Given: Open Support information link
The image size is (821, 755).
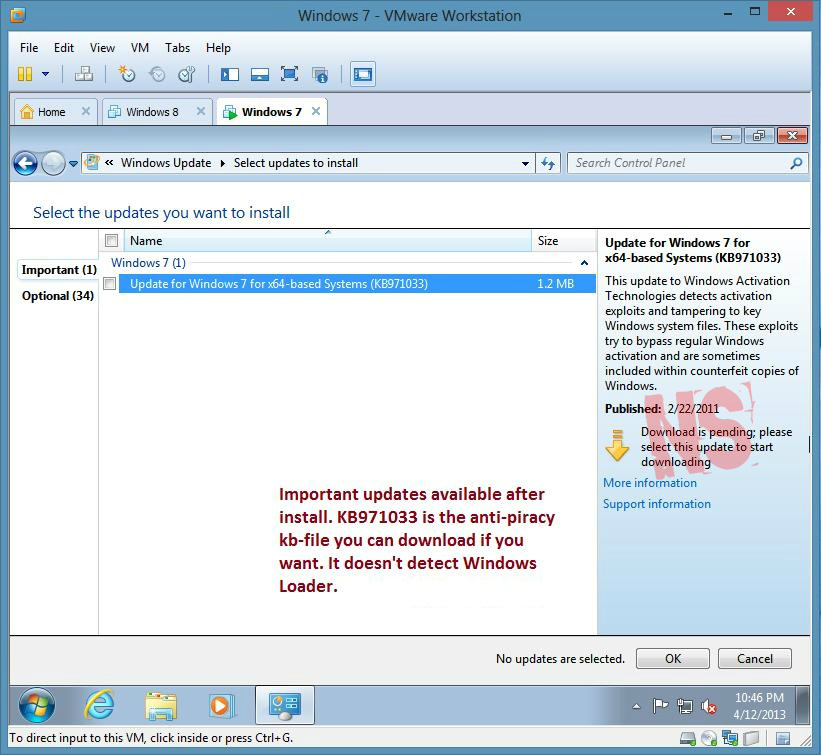Looking at the screenshot, I should click(x=657, y=504).
